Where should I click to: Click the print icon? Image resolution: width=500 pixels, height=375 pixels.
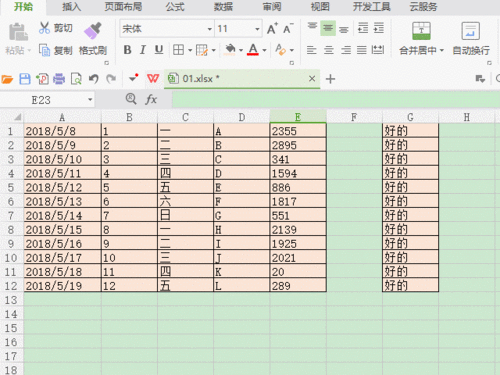(59, 79)
